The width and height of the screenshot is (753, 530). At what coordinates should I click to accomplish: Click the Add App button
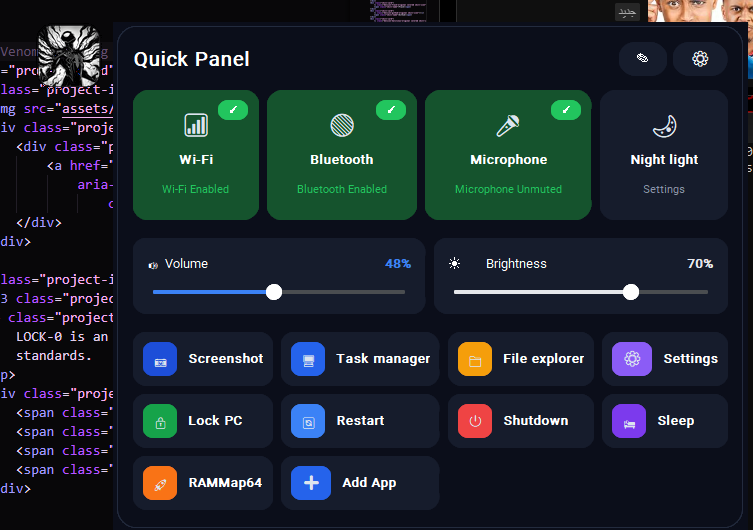coord(360,483)
